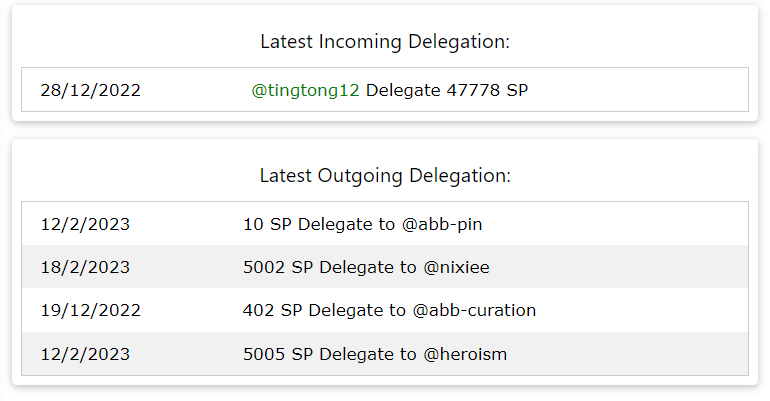Select the date in the @heroism row
770x401 pixels.
click(x=85, y=353)
